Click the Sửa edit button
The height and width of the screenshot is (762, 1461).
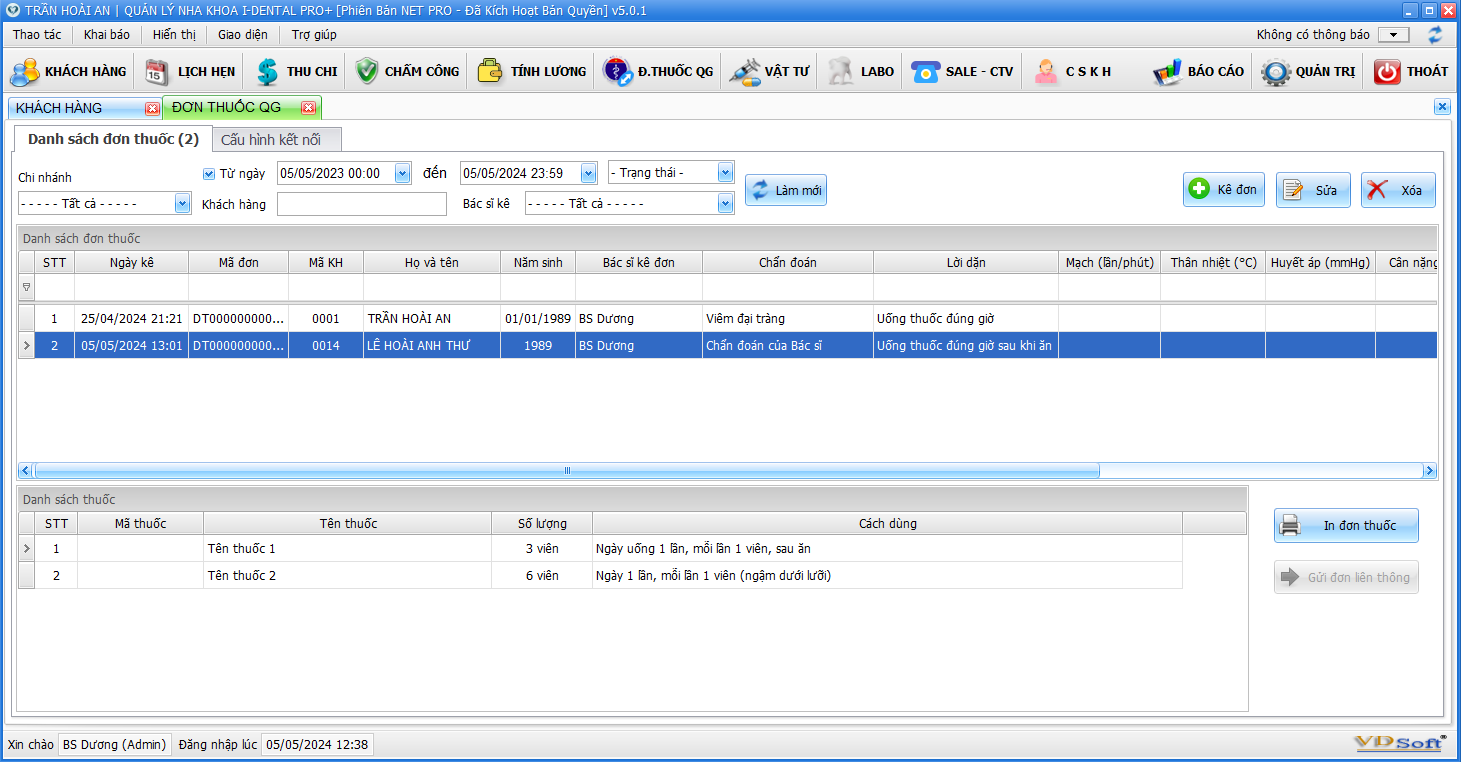[x=1313, y=190]
